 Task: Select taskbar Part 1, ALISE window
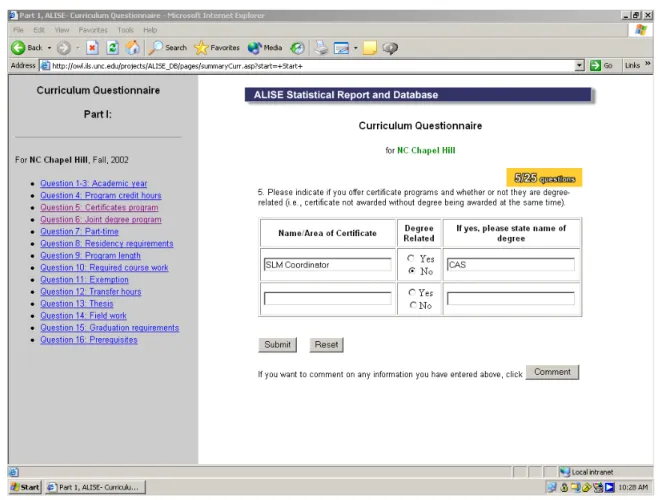(95, 487)
